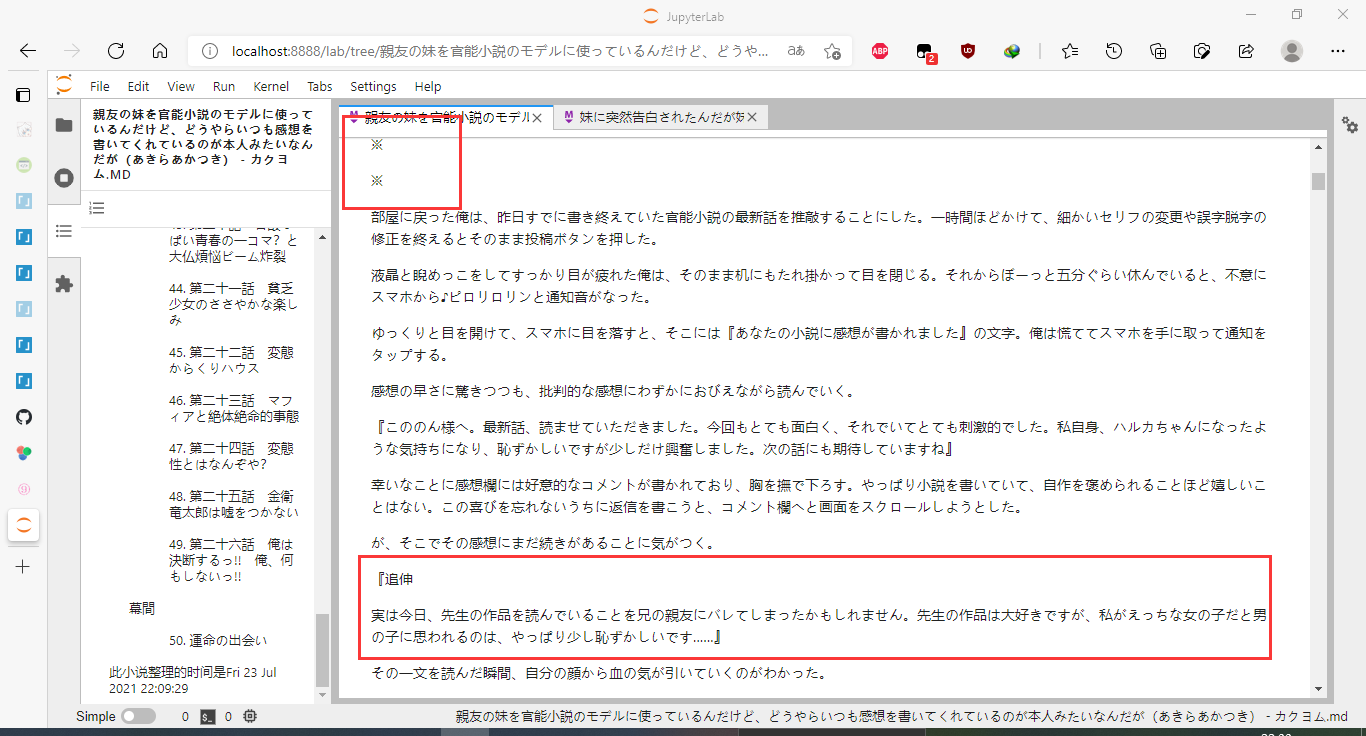Open browser Settings and more menu
Screen dimensions: 1366x736
tap(1338, 51)
